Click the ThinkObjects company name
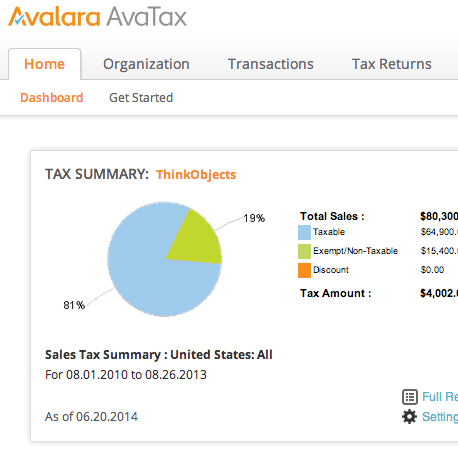This screenshot has height=458, width=458. (196, 175)
